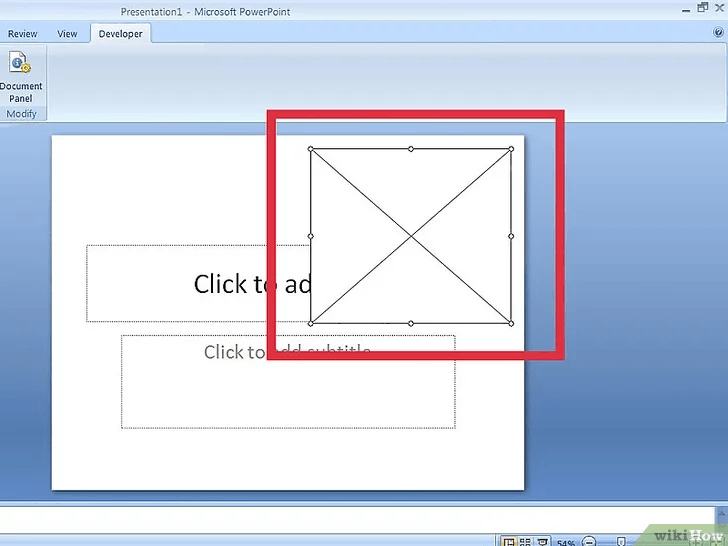The width and height of the screenshot is (728, 546).
Task: Click the left-middle resize handle of the control
Action: [310, 236]
